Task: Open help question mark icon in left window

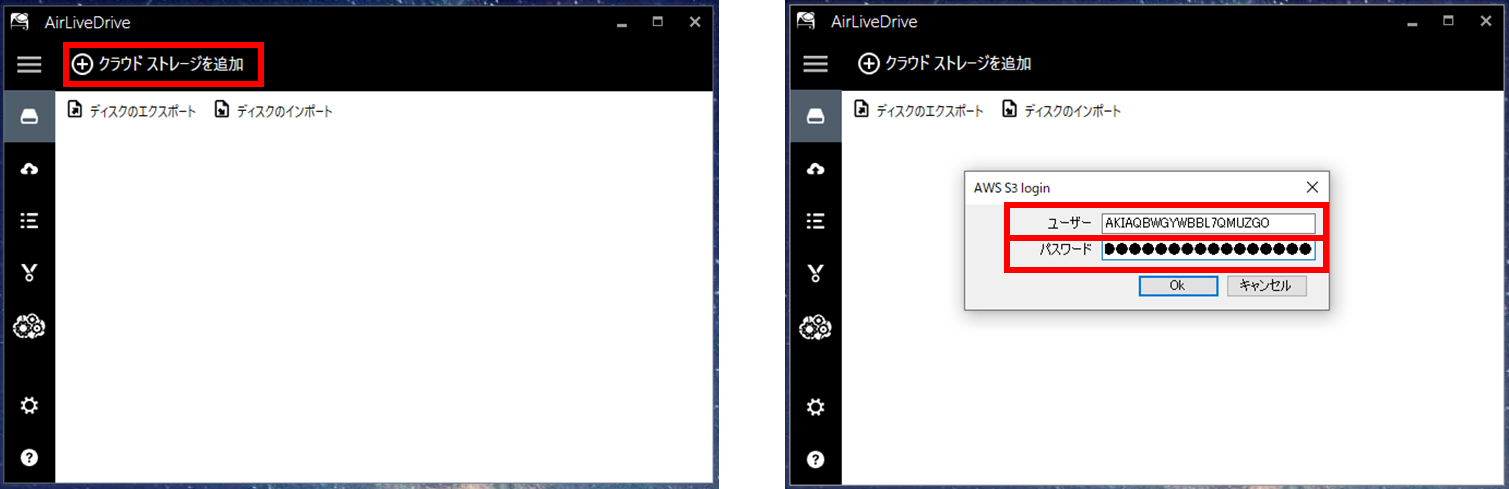Action: pyautogui.click(x=29, y=458)
